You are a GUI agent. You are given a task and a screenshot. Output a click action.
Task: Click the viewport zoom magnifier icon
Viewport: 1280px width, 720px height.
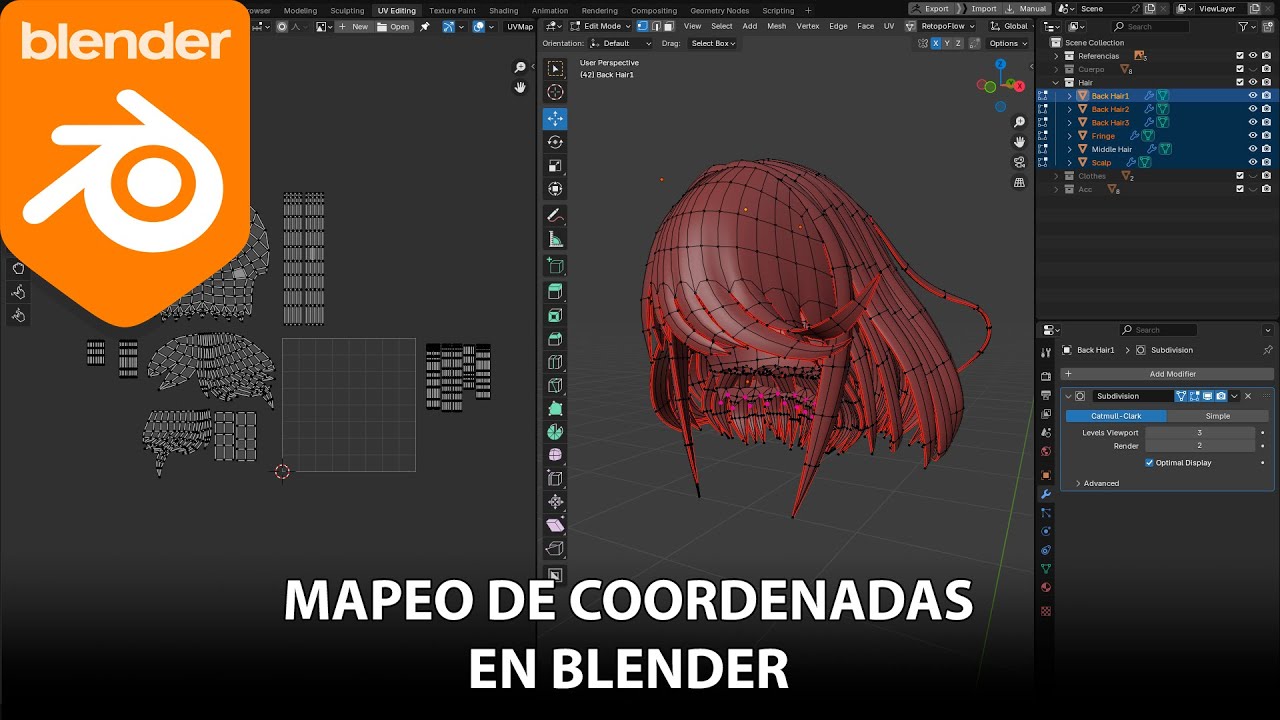point(1019,122)
